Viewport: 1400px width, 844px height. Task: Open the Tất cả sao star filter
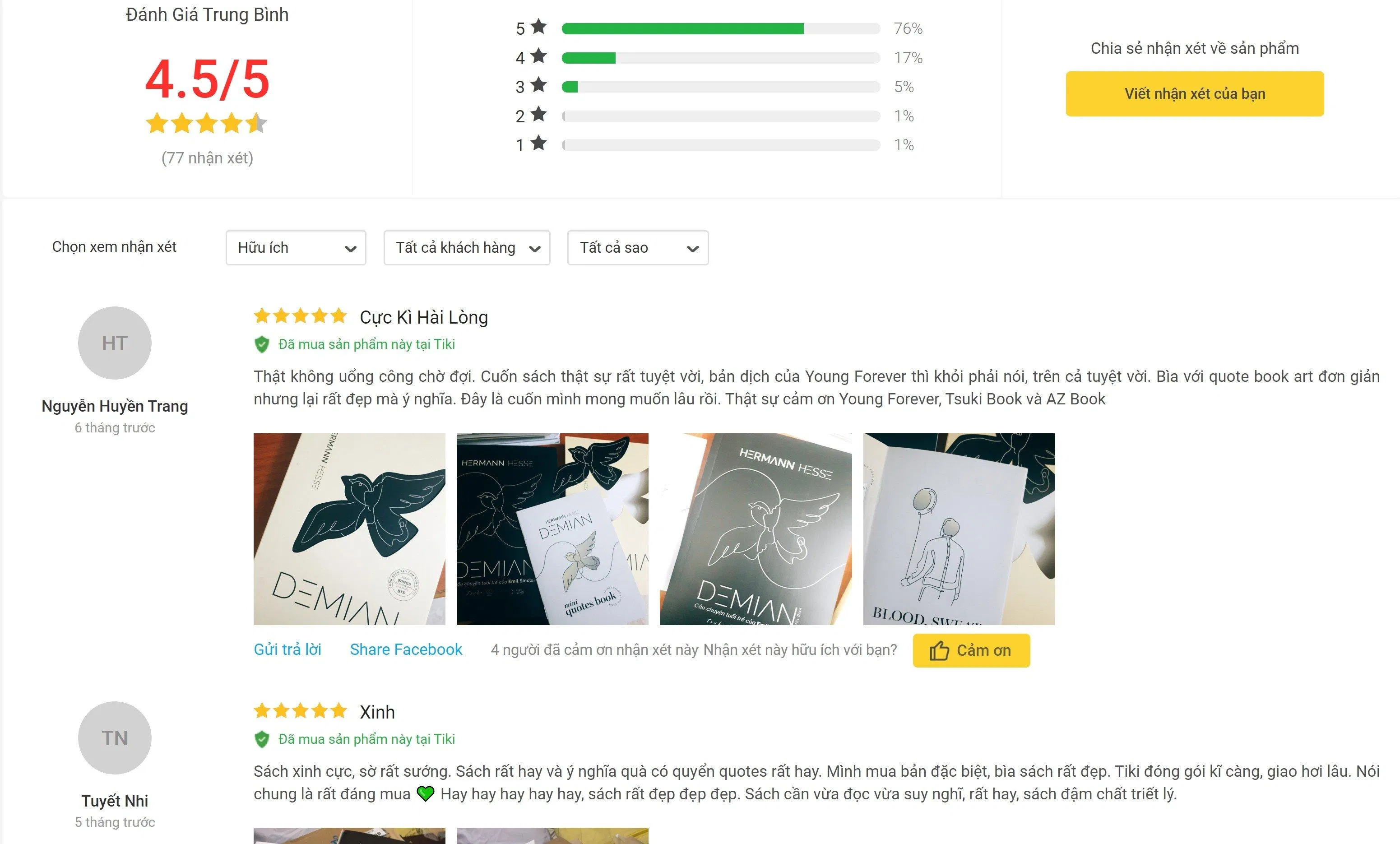(638, 248)
